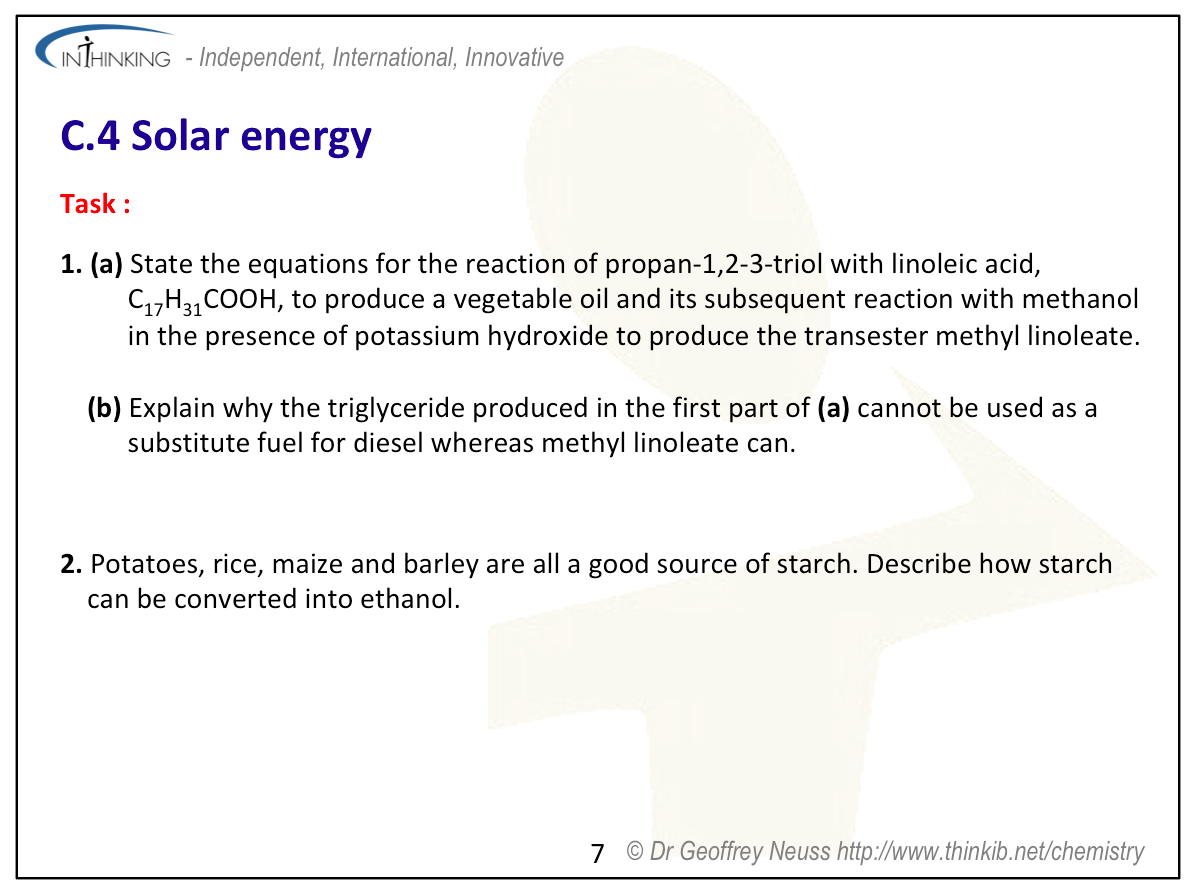Click the slide page number 7

tap(598, 853)
